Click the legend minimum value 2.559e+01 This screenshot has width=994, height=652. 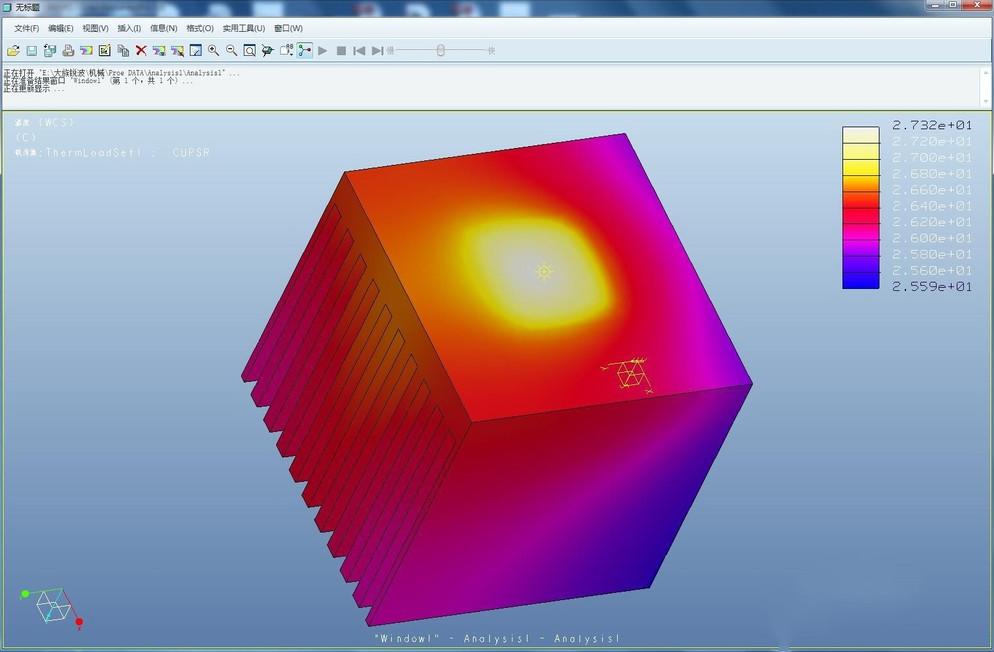932,286
